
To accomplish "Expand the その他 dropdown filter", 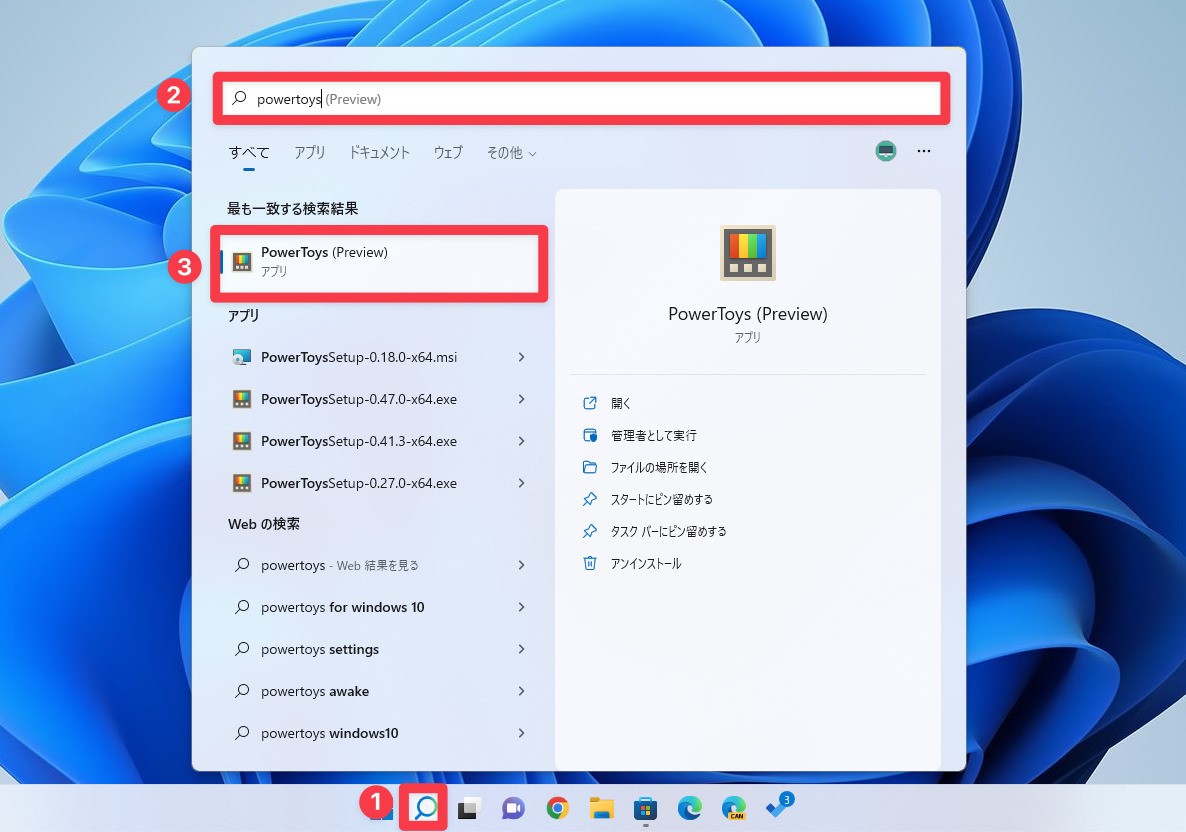I will 511,153.
